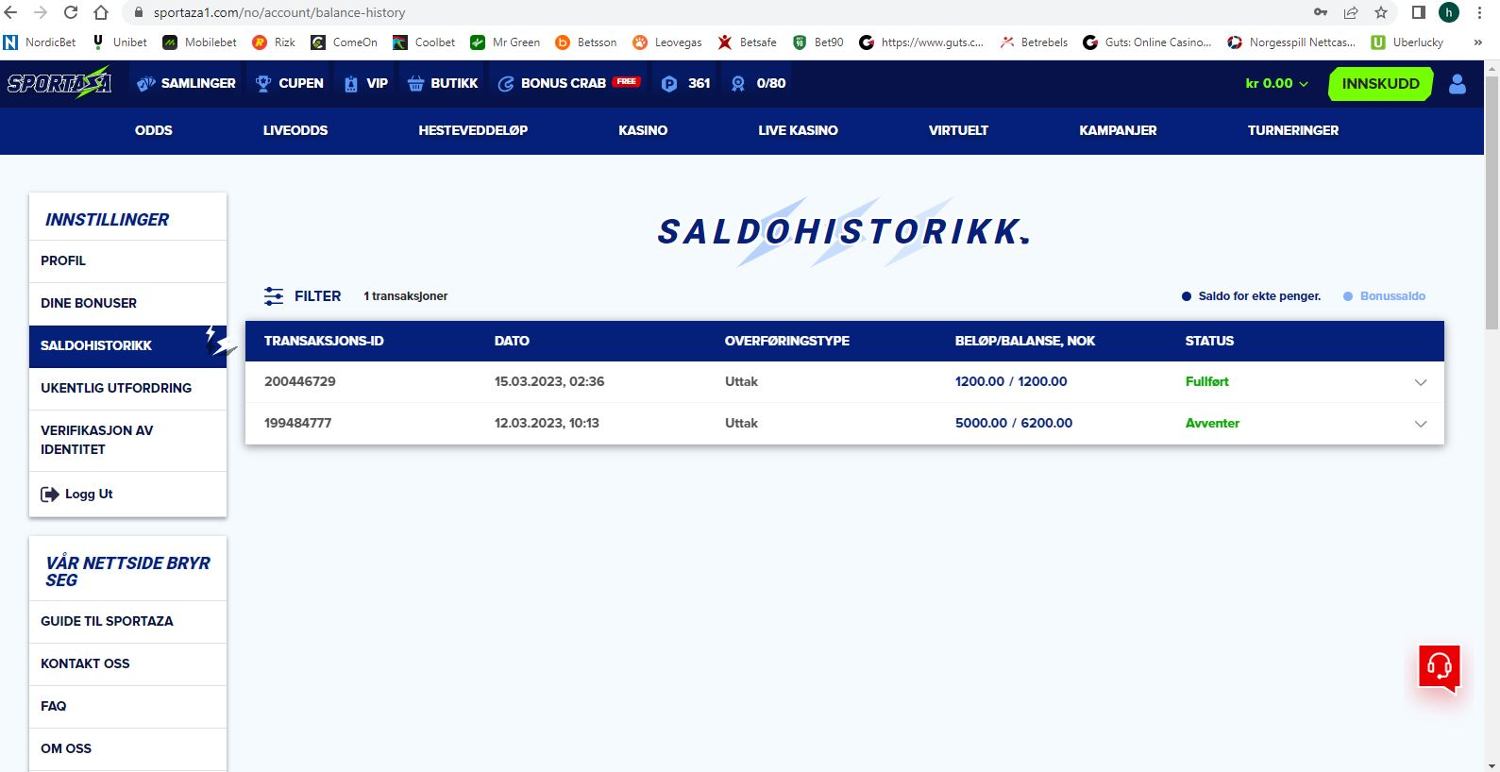Open the live chat support headset icon
Image resolution: width=1500 pixels, height=772 pixels.
[x=1439, y=666]
